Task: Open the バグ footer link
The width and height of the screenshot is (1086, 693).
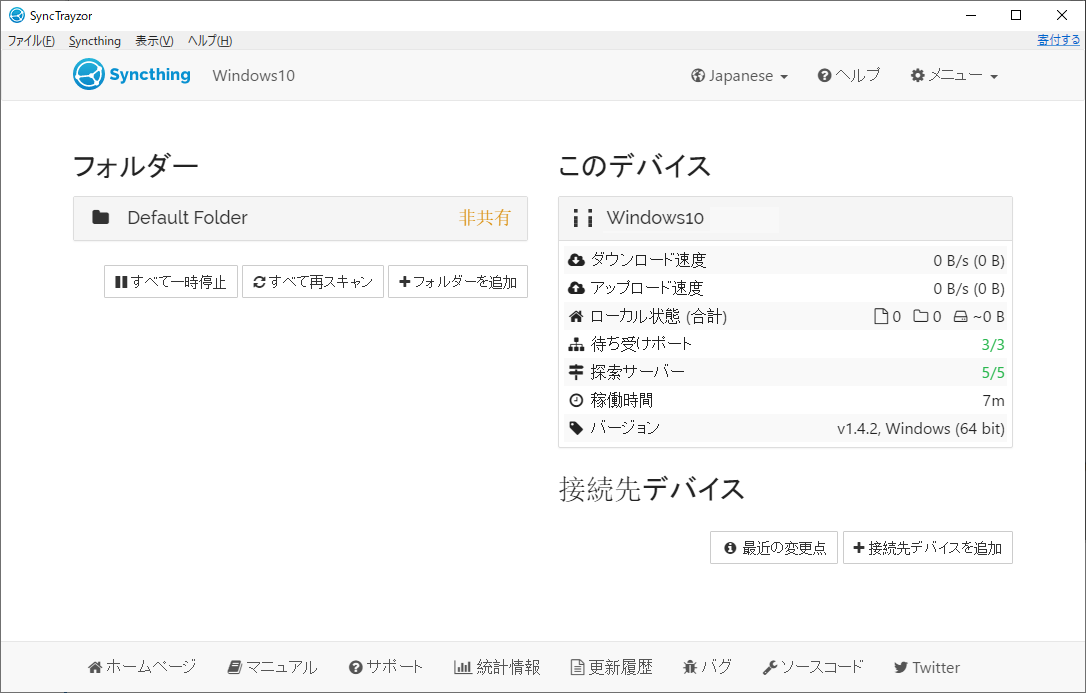Action: tap(707, 667)
